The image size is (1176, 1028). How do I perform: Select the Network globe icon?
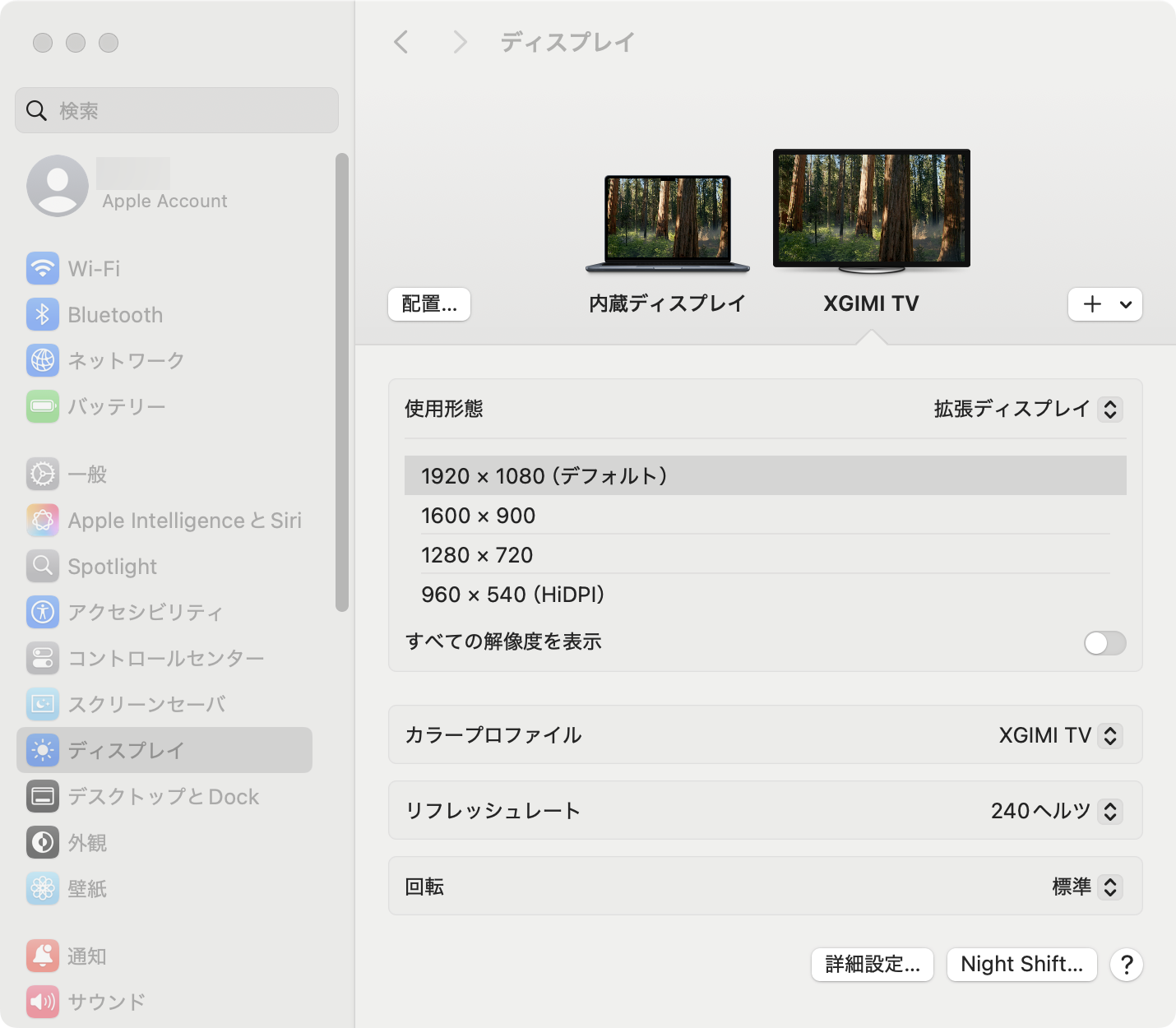point(43,360)
